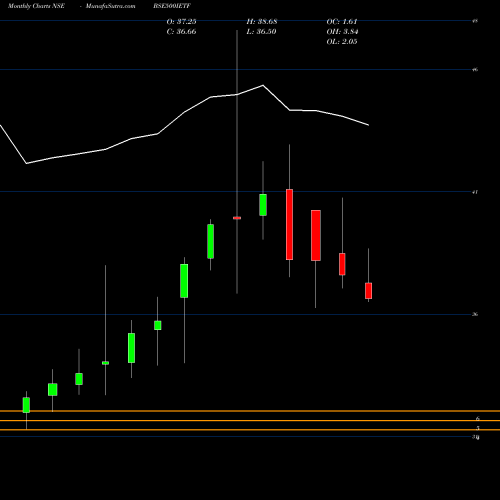500x500 pixels.
Task: Click the 'L: 36.50' low value
Action: 261,32
